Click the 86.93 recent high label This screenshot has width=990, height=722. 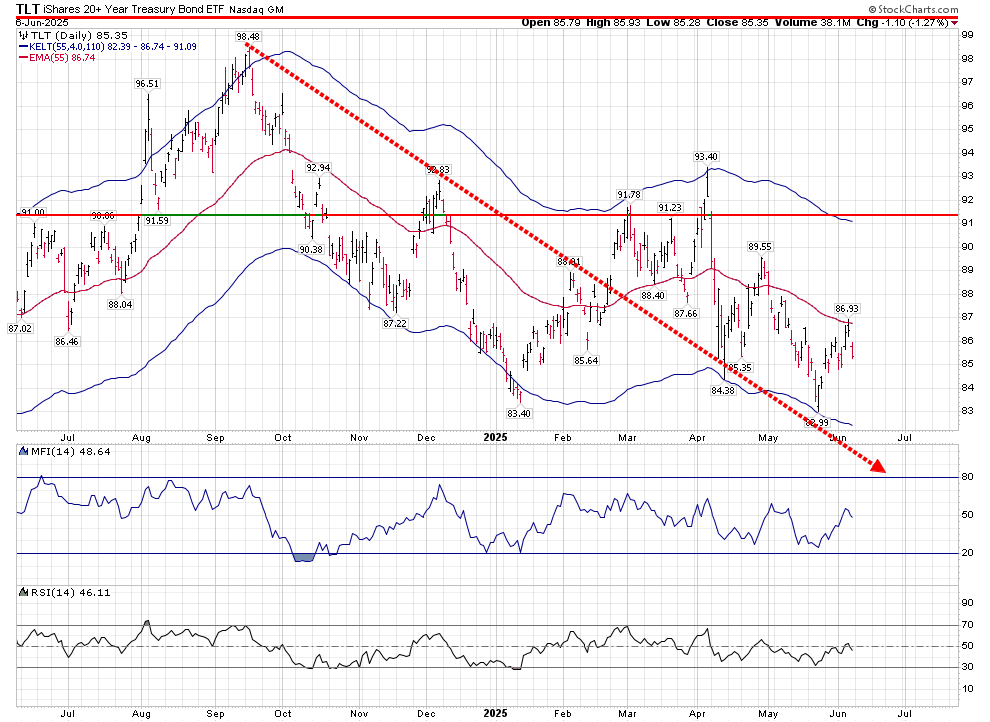click(847, 309)
